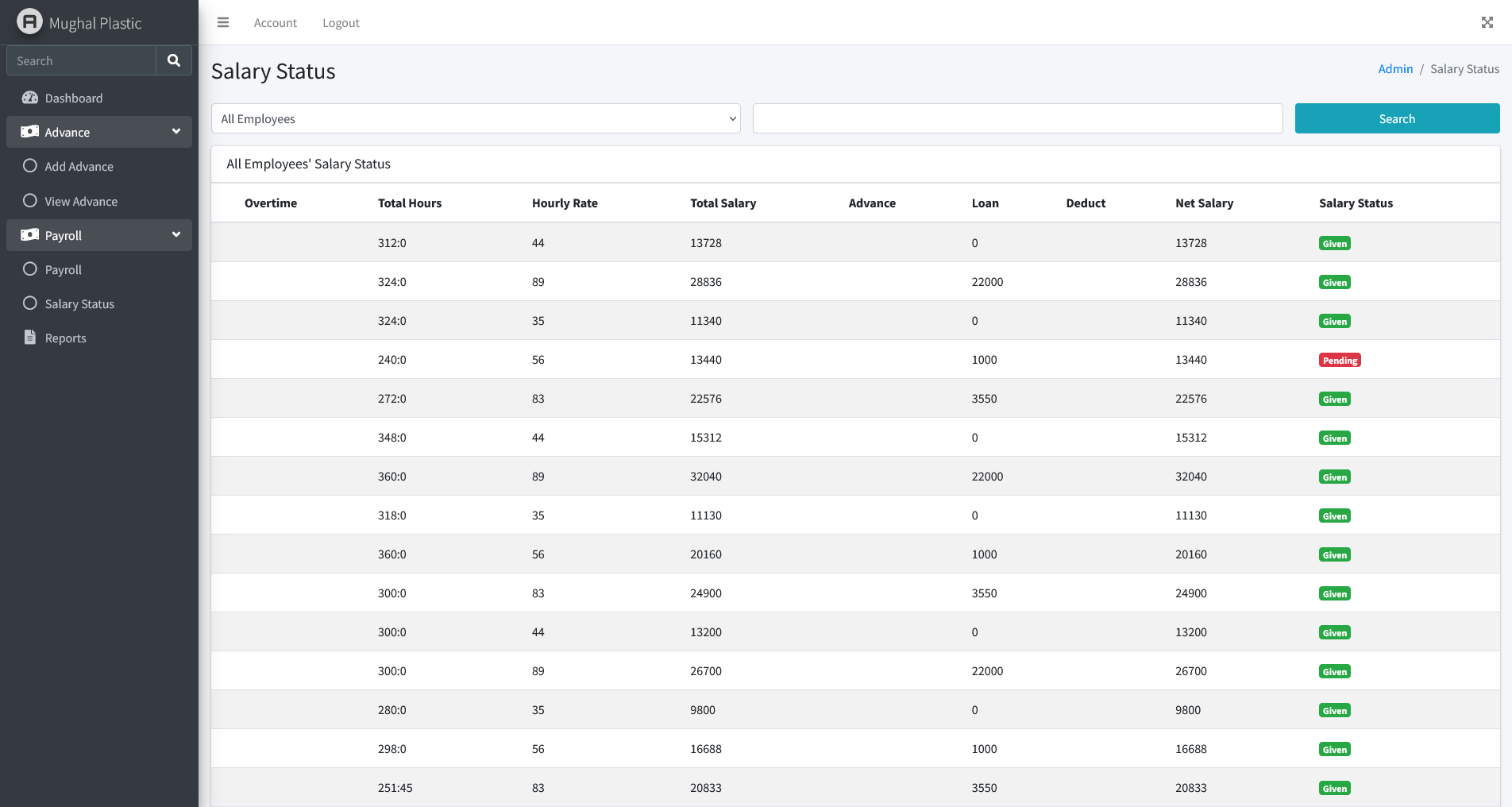Follow the Admin breadcrumb link
The width and height of the screenshot is (1512, 807).
pos(1394,69)
